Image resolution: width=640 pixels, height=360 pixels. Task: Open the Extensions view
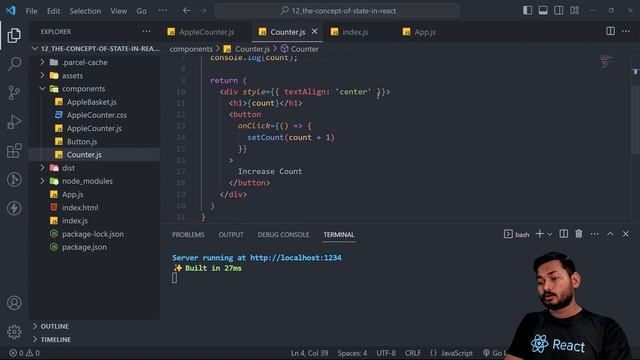click(14, 151)
